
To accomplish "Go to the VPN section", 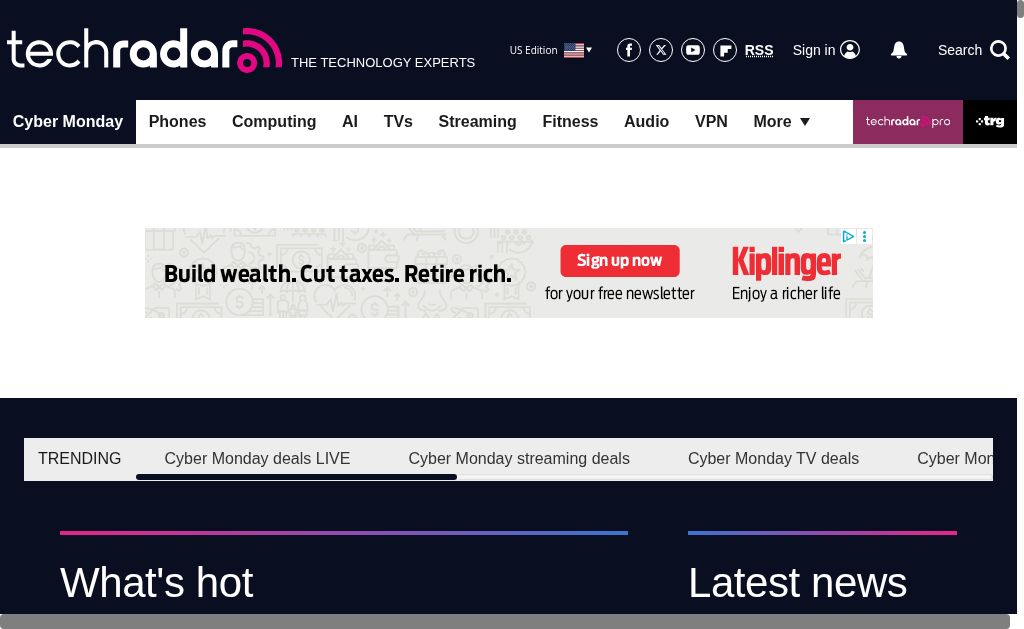I will 711,122.
